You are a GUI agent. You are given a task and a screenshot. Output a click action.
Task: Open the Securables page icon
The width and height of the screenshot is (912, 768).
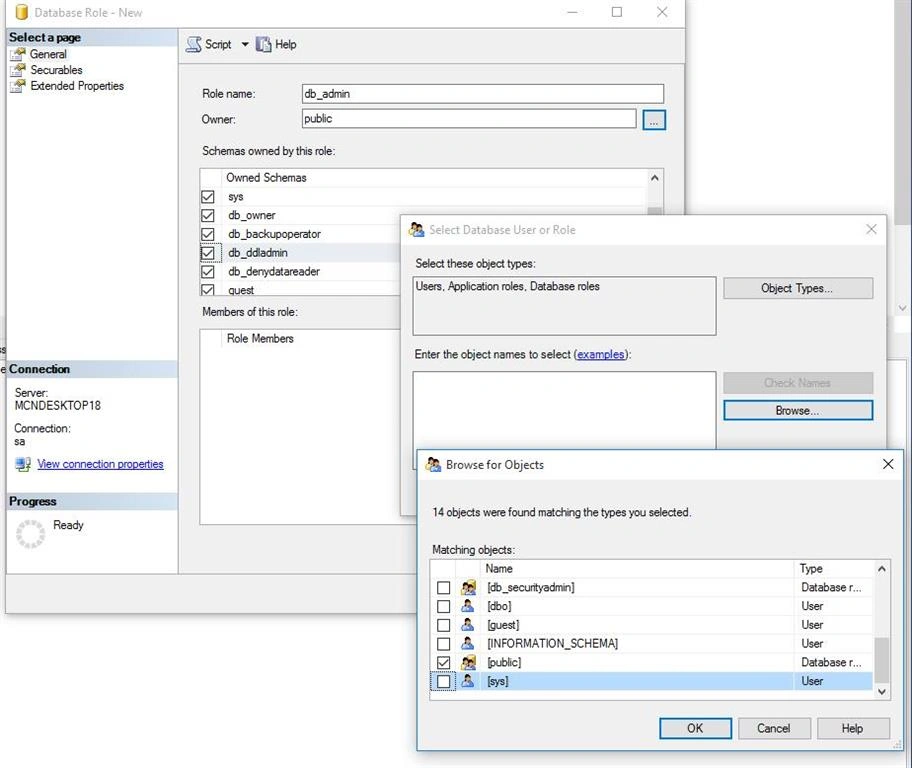coord(18,70)
